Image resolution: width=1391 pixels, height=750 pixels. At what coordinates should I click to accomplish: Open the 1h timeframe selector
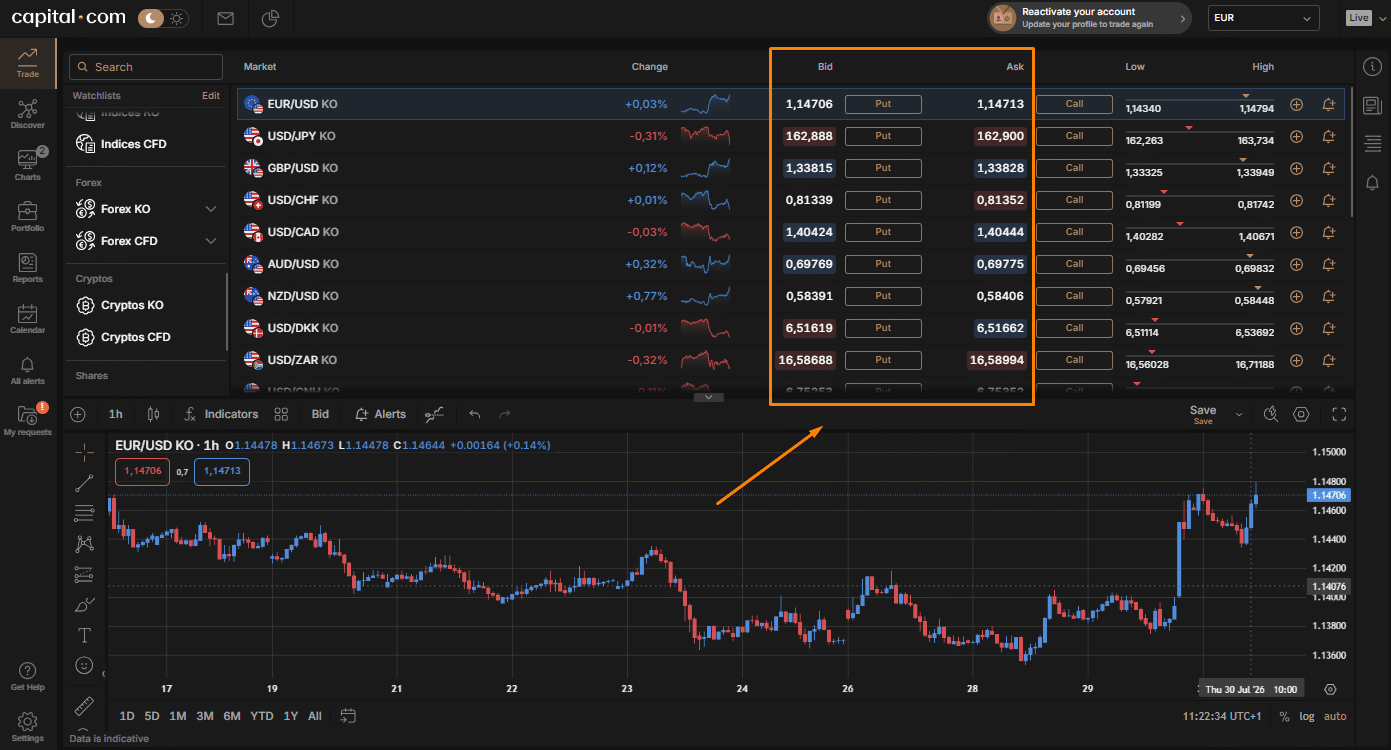116,414
